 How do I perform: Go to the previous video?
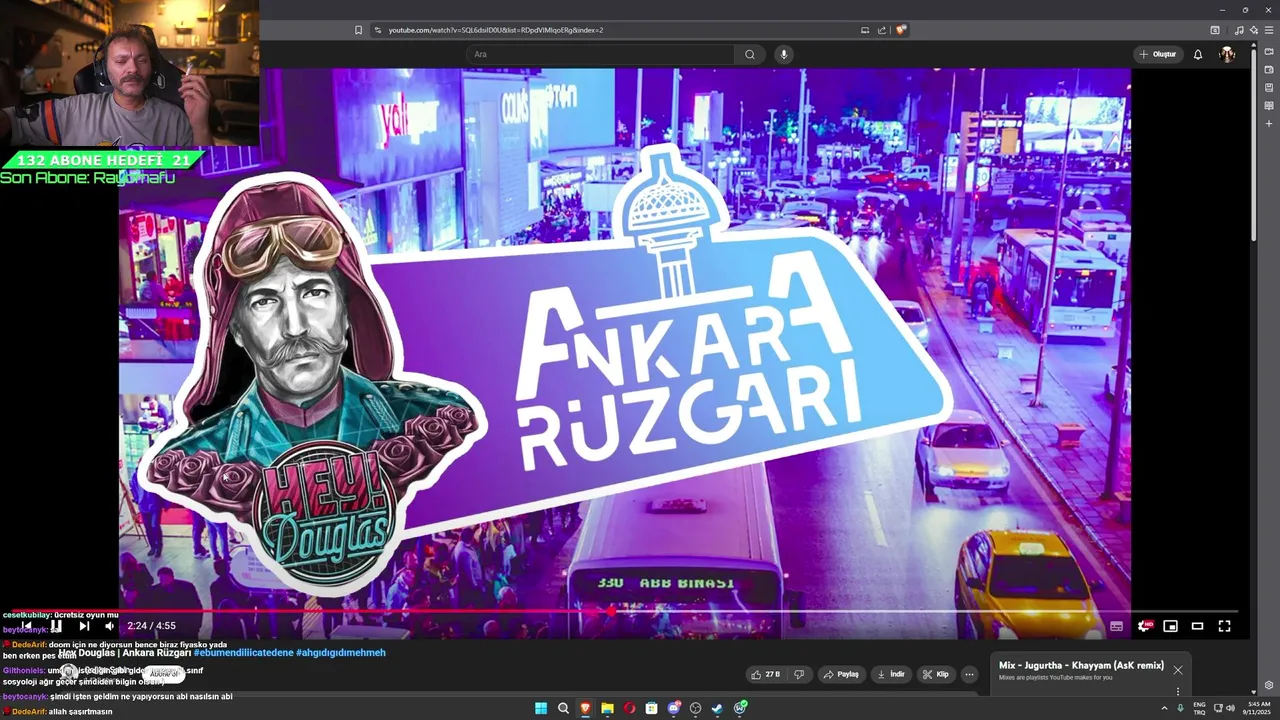click(27, 626)
